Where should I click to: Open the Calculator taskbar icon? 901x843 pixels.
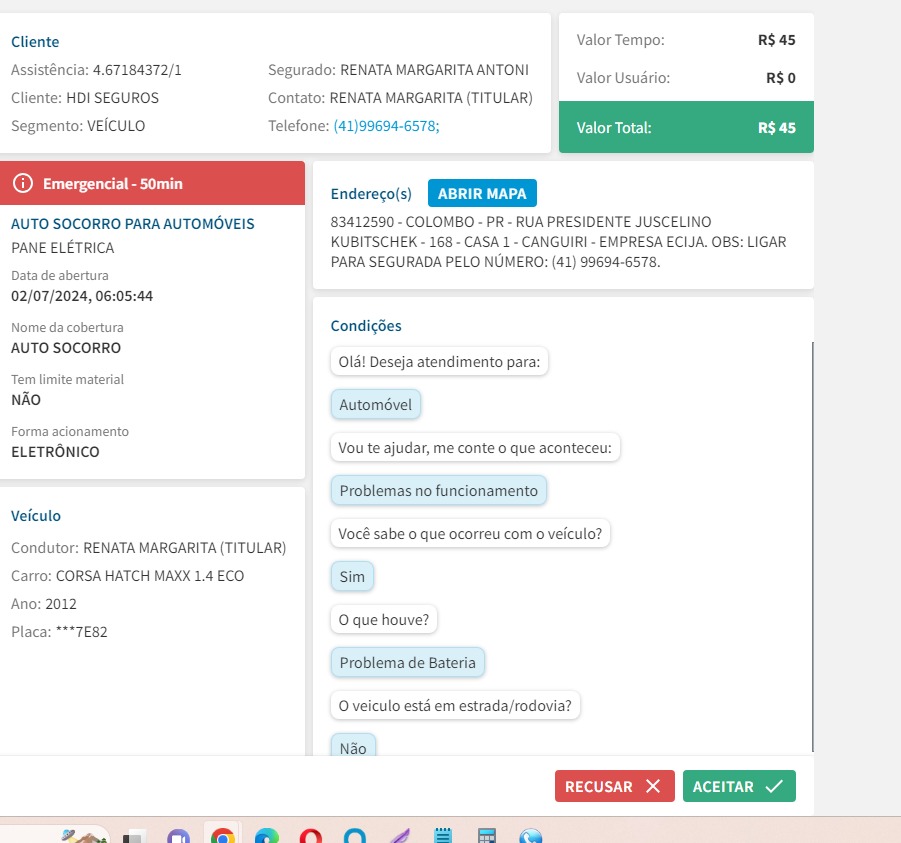point(487,836)
